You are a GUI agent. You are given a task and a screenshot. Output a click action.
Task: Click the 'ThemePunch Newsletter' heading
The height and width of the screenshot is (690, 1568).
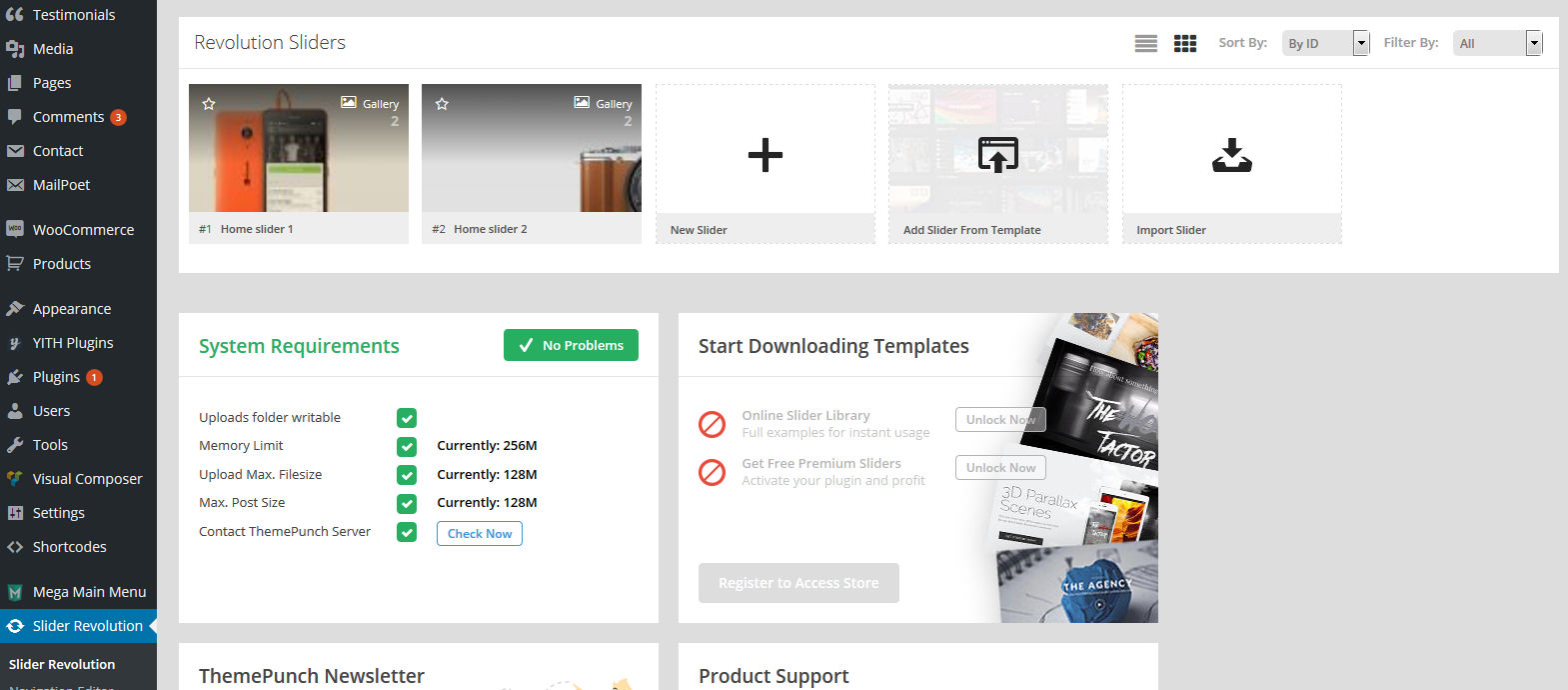pyautogui.click(x=312, y=676)
